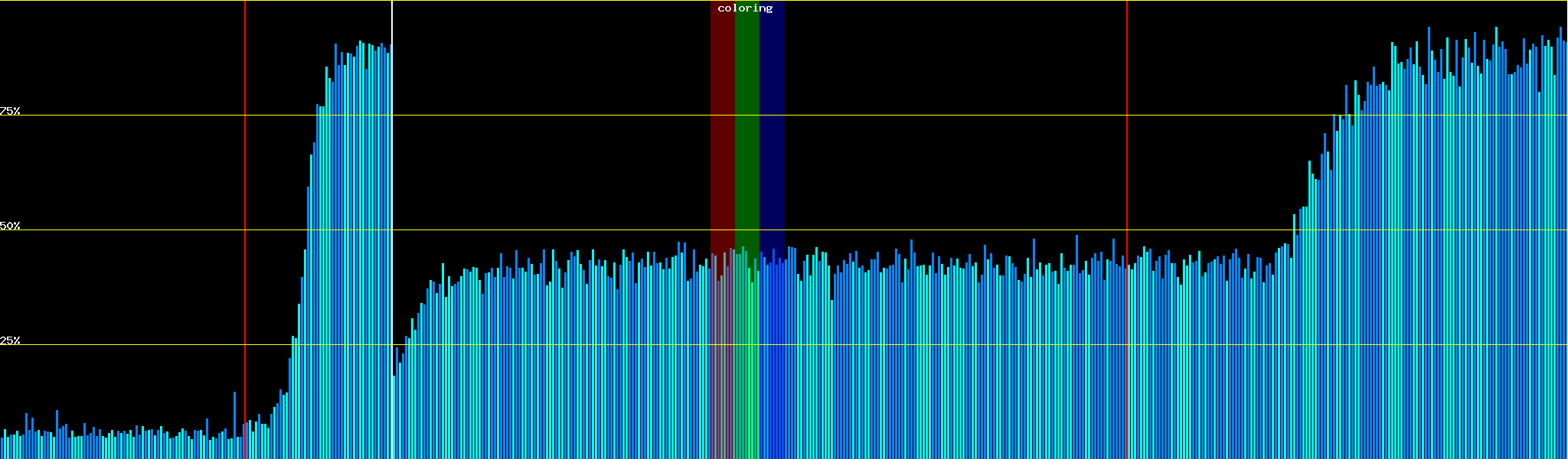Click the white vertical marker line
The height and width of the screenshot is (459, 1568).
point(392,191)
